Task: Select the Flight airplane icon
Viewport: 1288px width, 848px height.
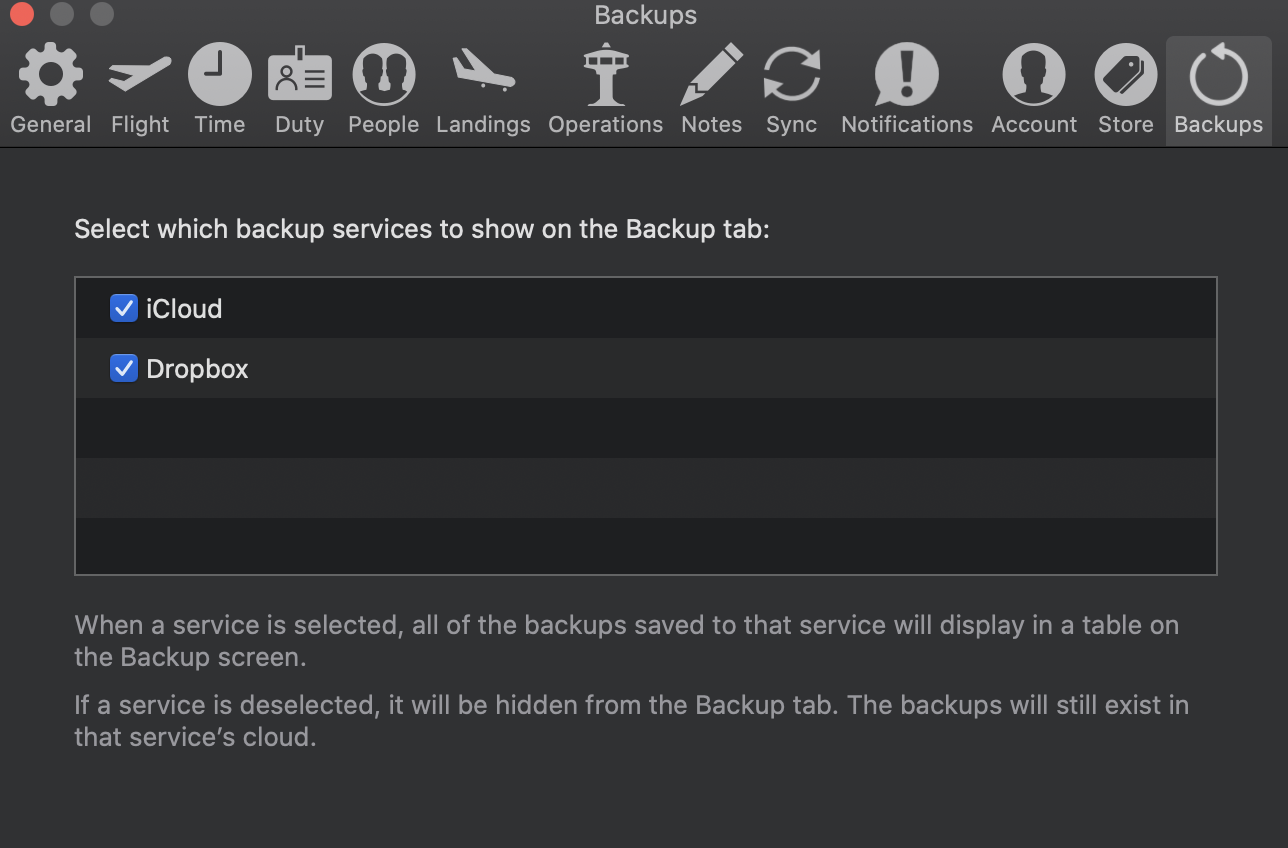Action: click(x=140, y=75)
